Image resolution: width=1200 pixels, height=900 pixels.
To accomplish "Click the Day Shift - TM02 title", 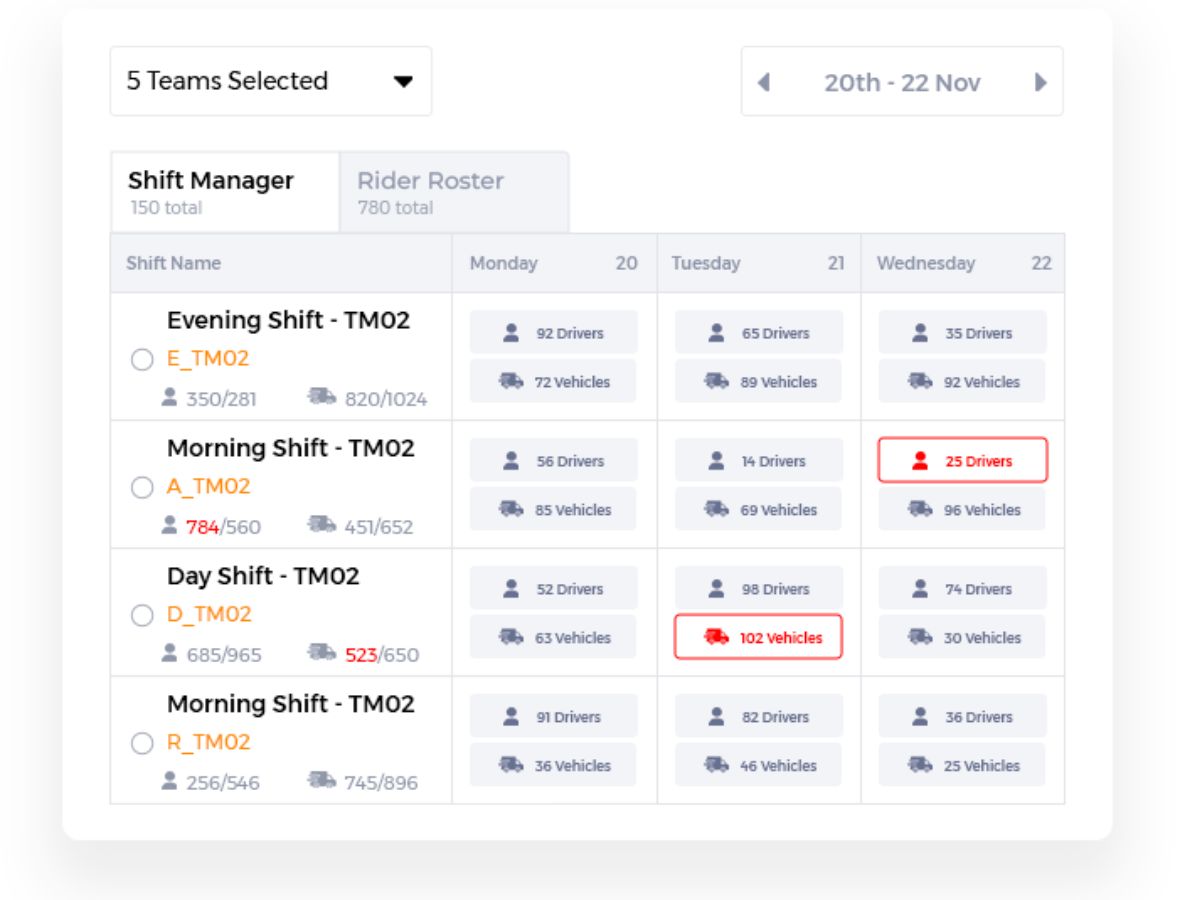I will coord(263,576).
